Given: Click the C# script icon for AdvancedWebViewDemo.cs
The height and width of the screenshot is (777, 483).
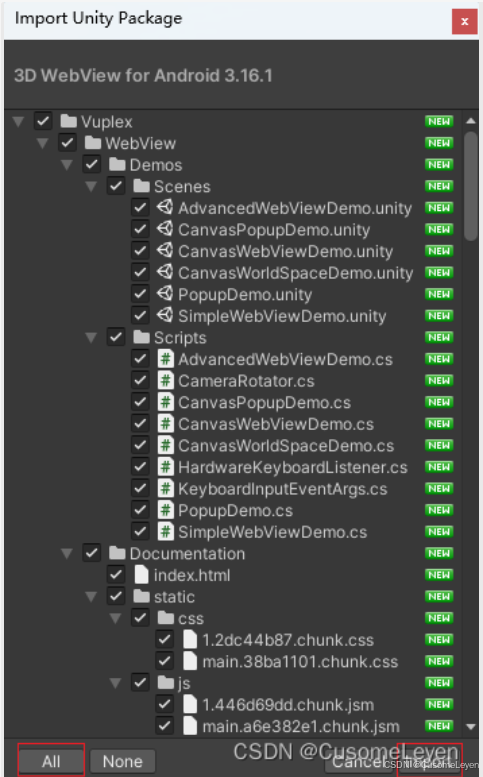Looking at the screenshot, I should (165, 359).
